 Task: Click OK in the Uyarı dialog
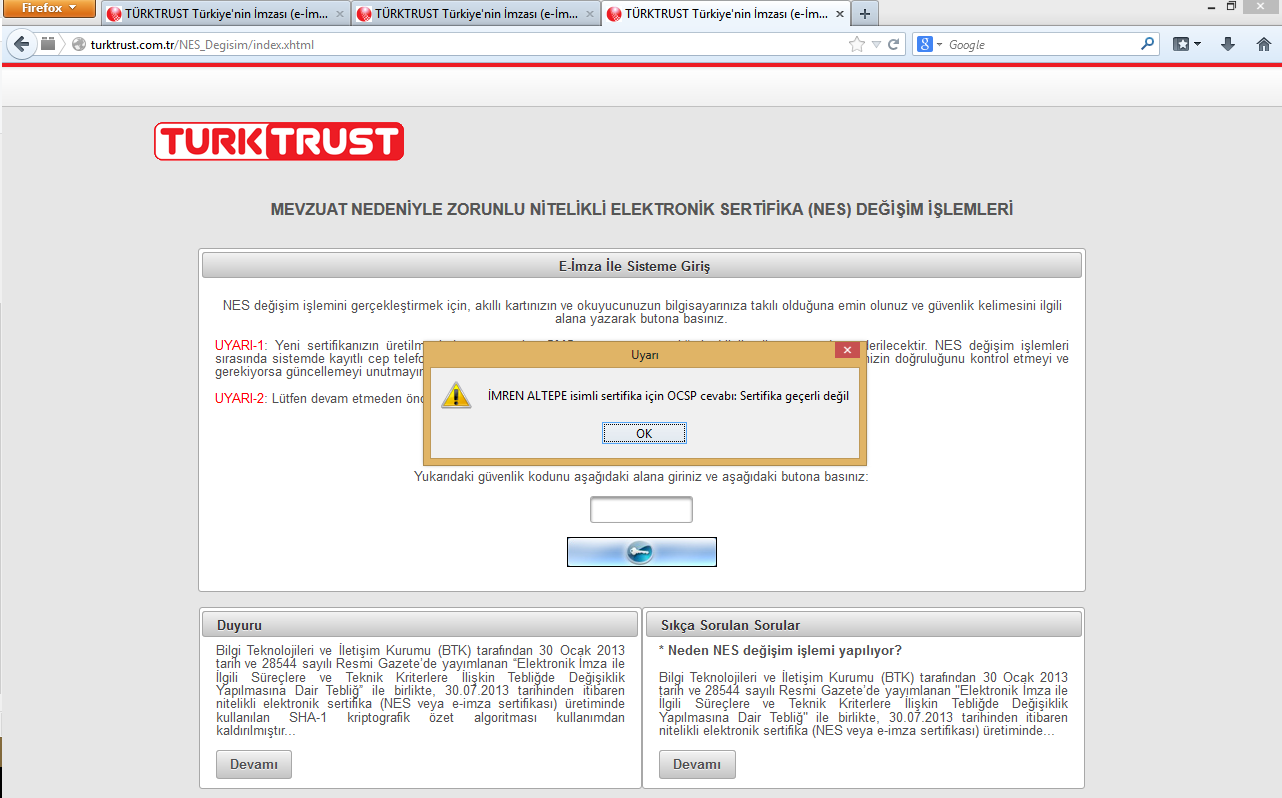pos(644,433)
